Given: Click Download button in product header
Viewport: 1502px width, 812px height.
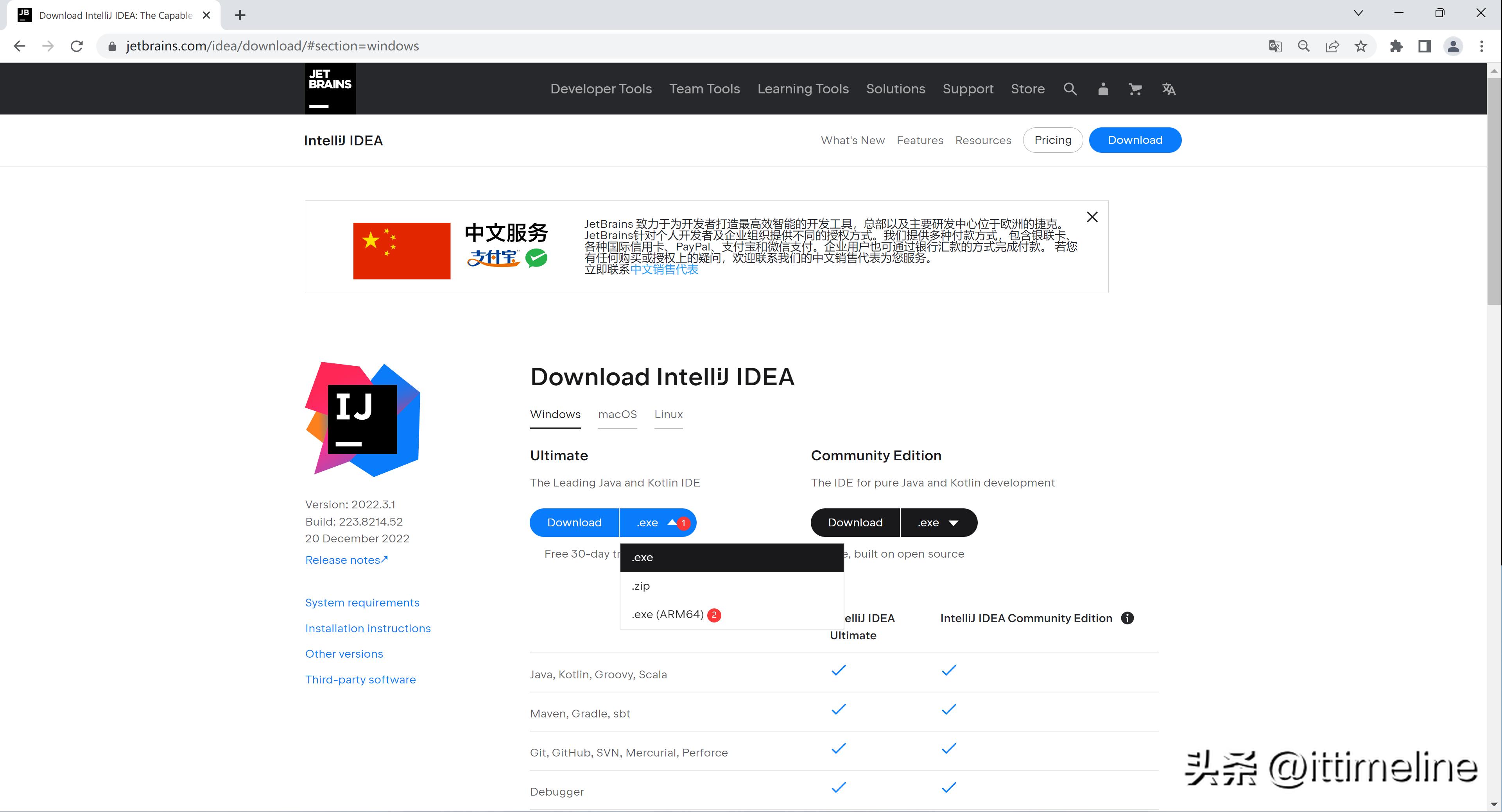Looking at the screenshot, I should 1135,140.
